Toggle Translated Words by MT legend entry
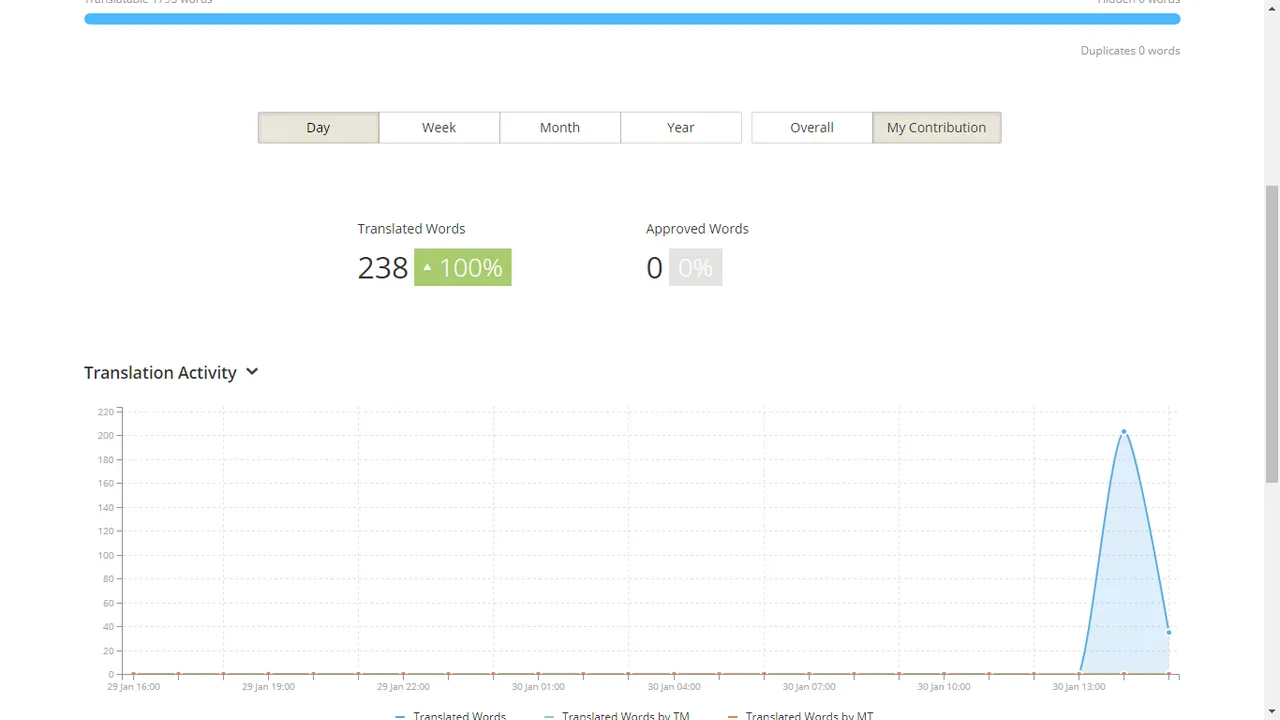Image resolution: width=1280 pixels, height=720 pixels. 800,715
